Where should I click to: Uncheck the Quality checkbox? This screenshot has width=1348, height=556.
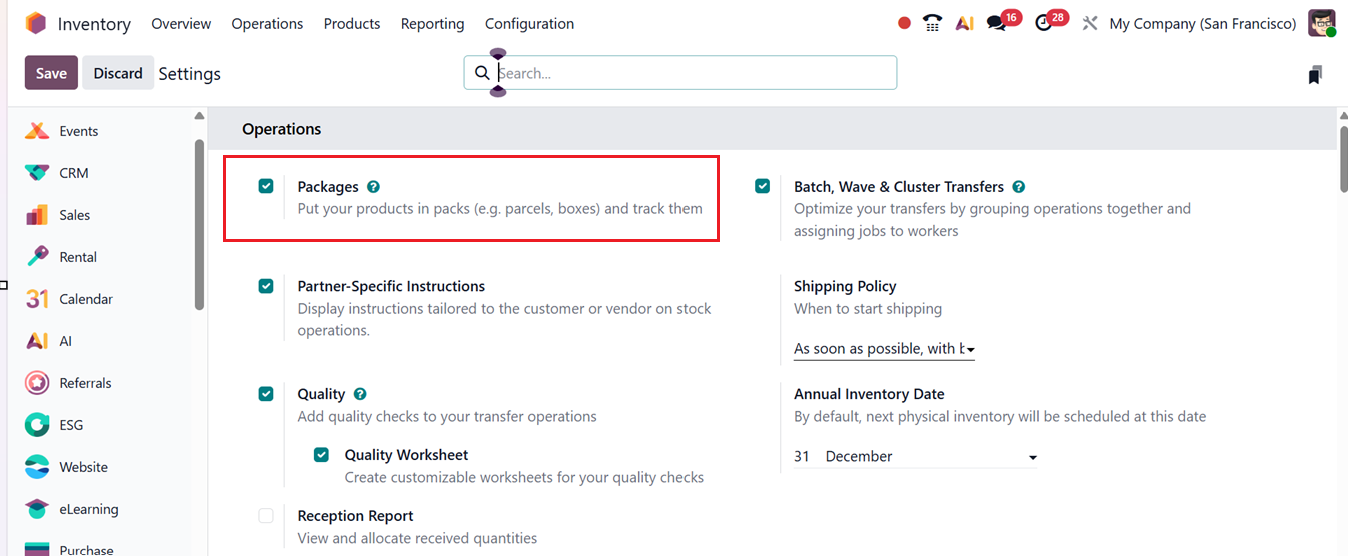pos(266,394)
